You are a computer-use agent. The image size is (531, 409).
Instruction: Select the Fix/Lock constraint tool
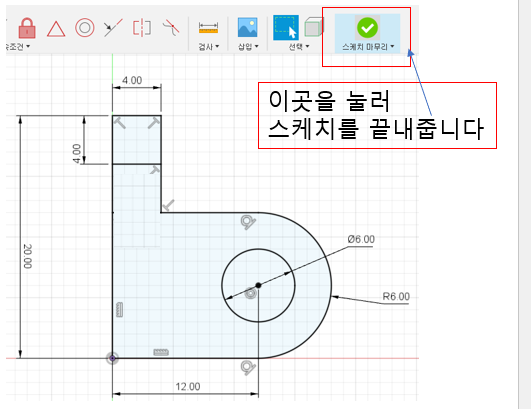pos(27,28)
